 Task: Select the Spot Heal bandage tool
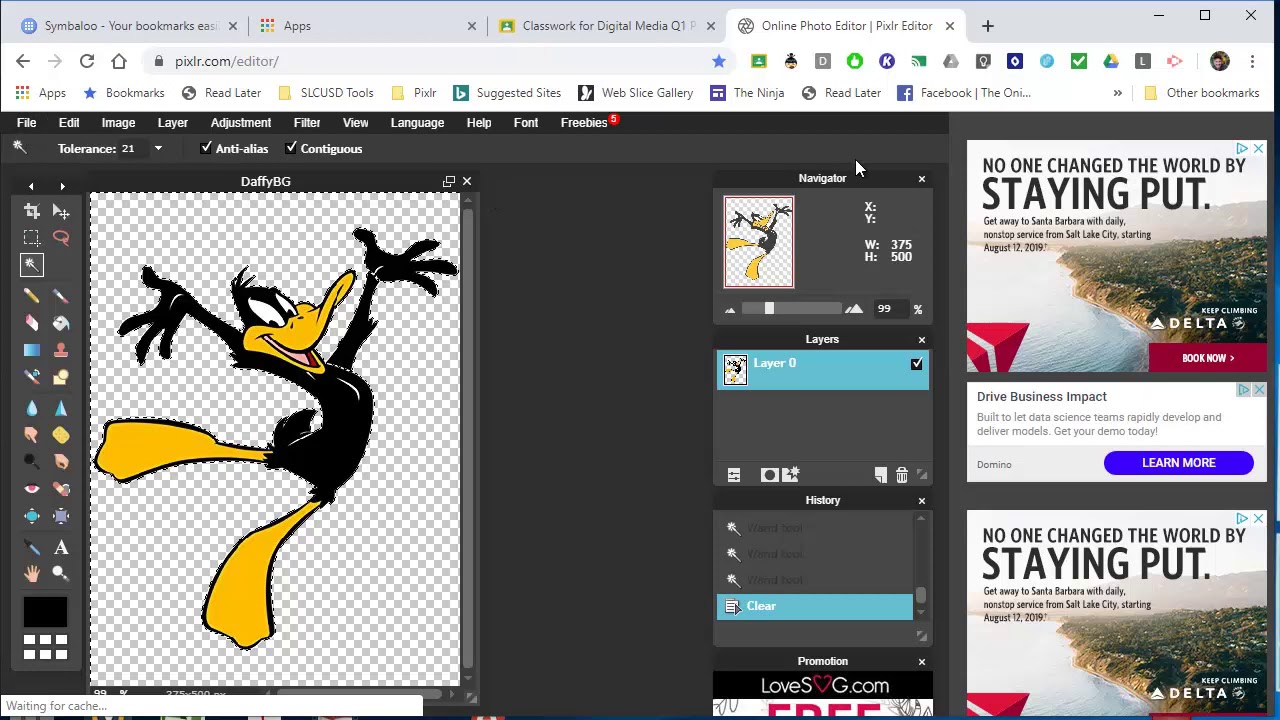(x=61, y=489)
